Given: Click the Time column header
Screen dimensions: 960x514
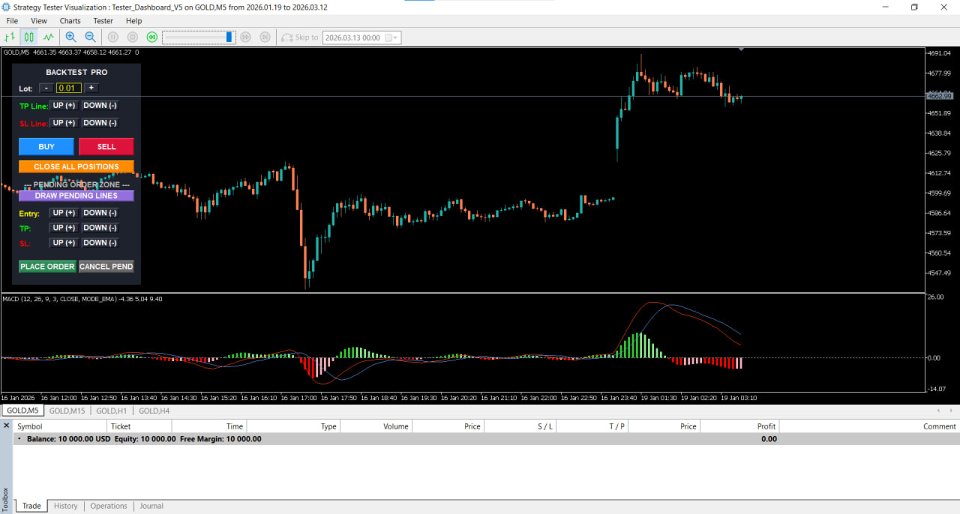Looking at the screenshot, I should click(209, 426).
